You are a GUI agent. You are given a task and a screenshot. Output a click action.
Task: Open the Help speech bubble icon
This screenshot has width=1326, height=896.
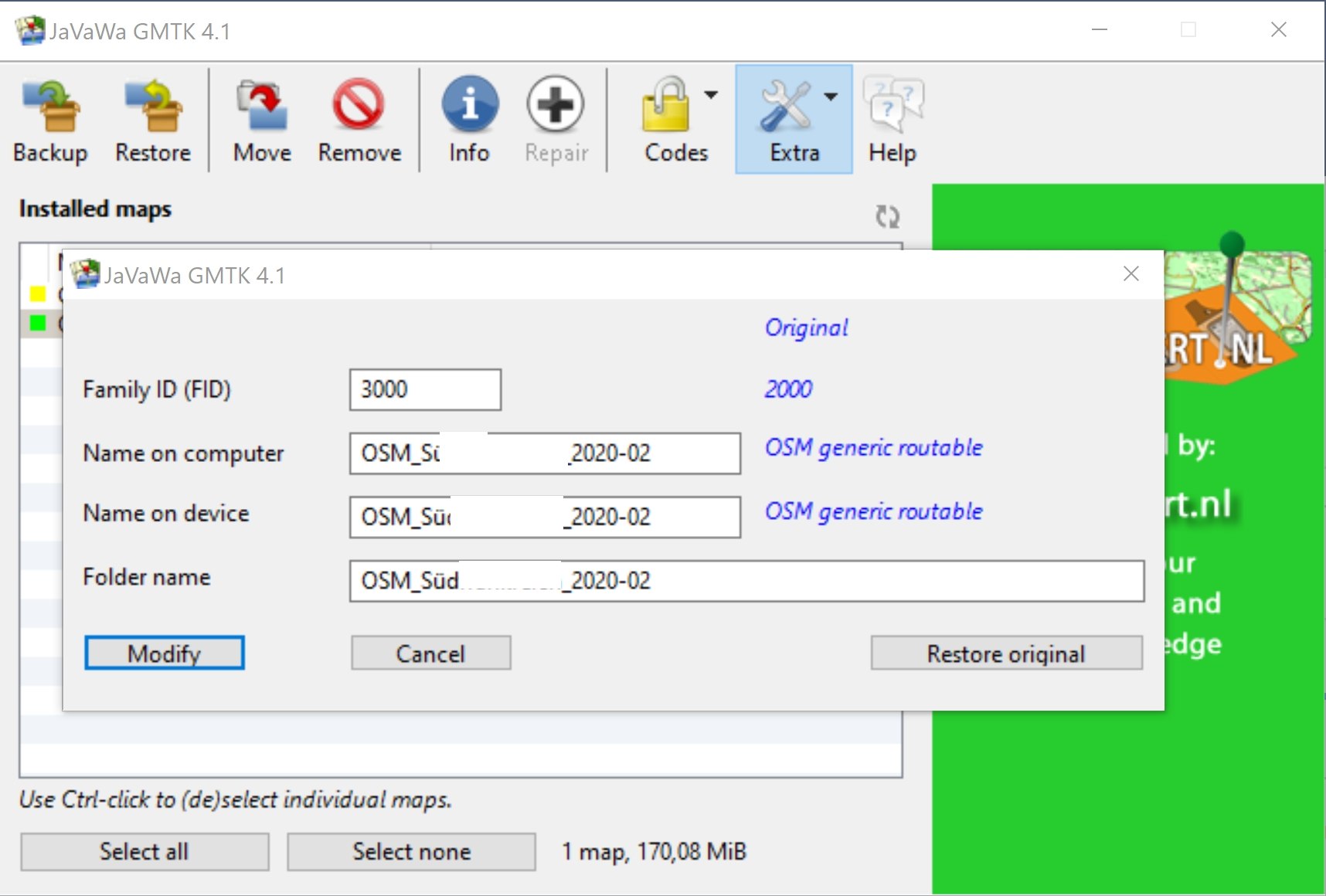click(892, 106)
